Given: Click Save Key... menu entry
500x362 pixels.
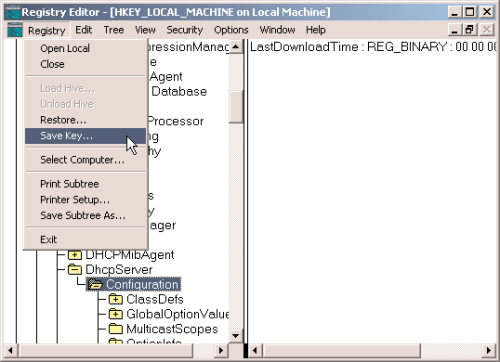Looking at the screenshot, I should pos(86,136).
